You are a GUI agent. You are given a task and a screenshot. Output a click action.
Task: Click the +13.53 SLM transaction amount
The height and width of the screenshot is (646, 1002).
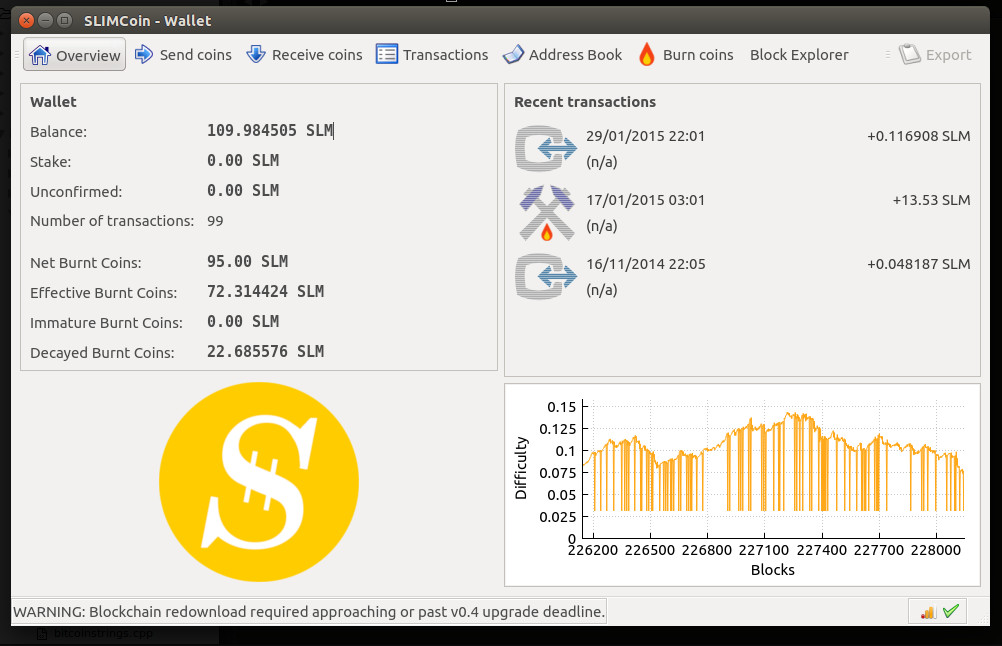pos(931,200)
